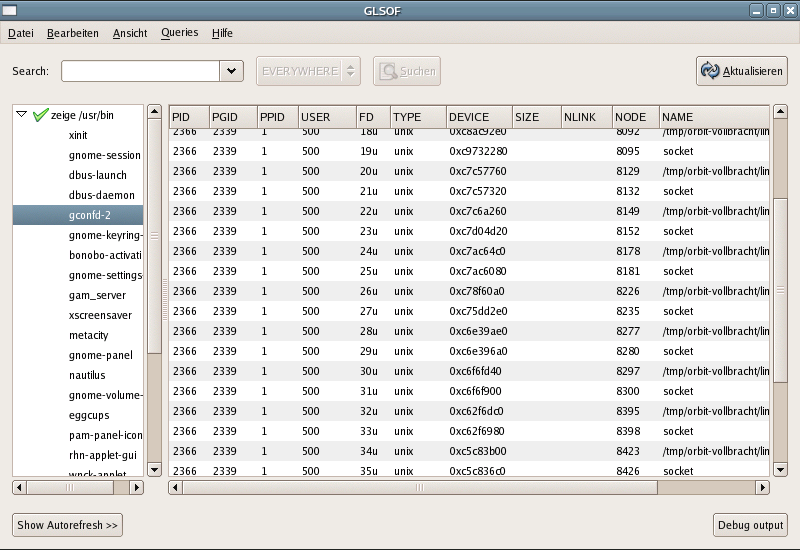Click node value 8398

628,431
